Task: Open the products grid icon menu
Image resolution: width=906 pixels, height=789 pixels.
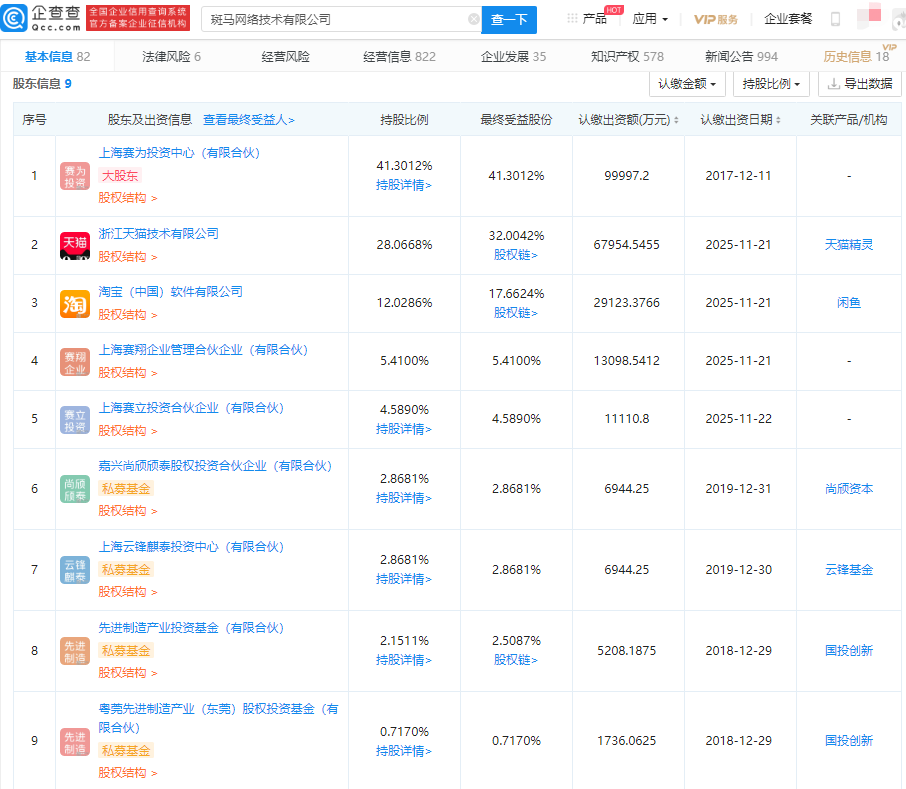Action: [x=572, y=18]
